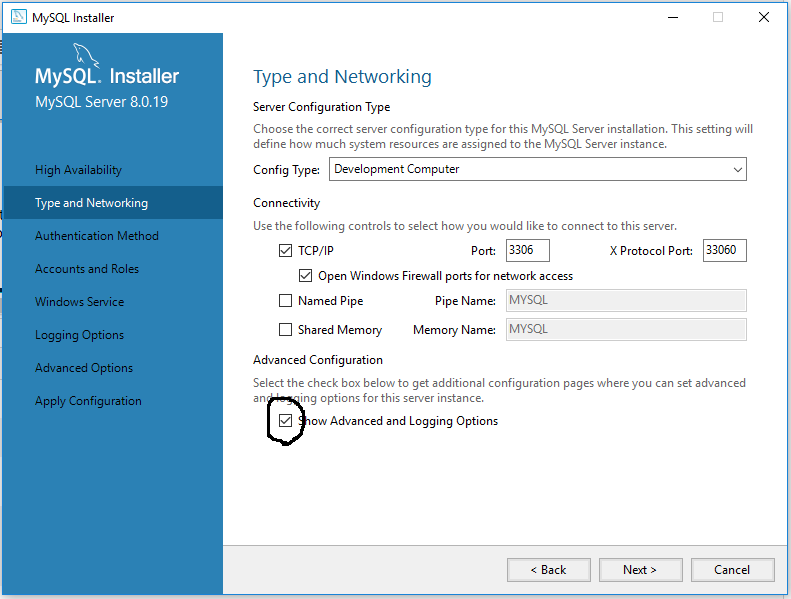Click the Pipe Name field

(x=626, y=301)
